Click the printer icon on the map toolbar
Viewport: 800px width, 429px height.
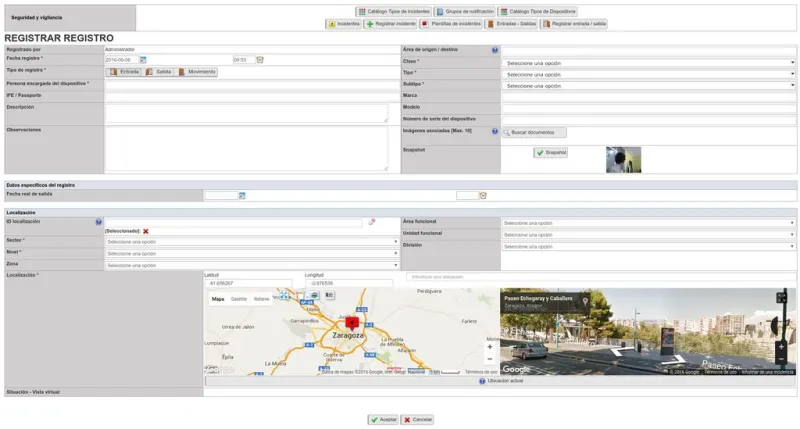(314, 295)
